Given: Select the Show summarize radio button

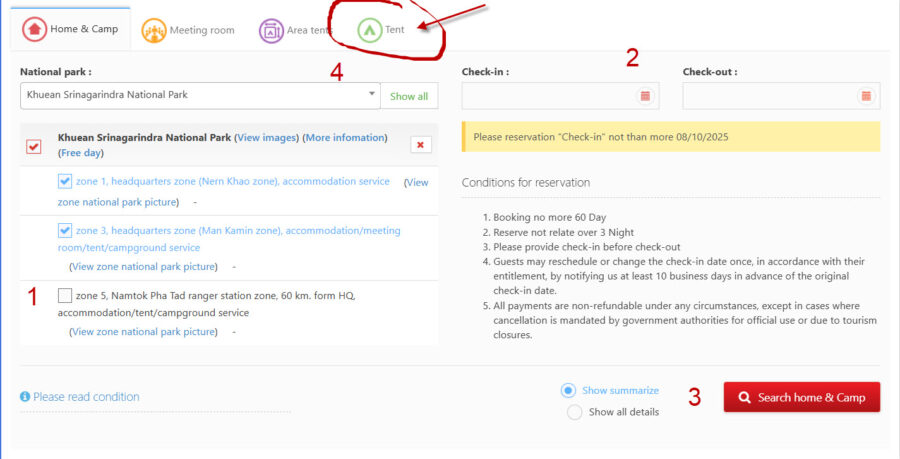Looking at the screenshot, I should 568,390.
